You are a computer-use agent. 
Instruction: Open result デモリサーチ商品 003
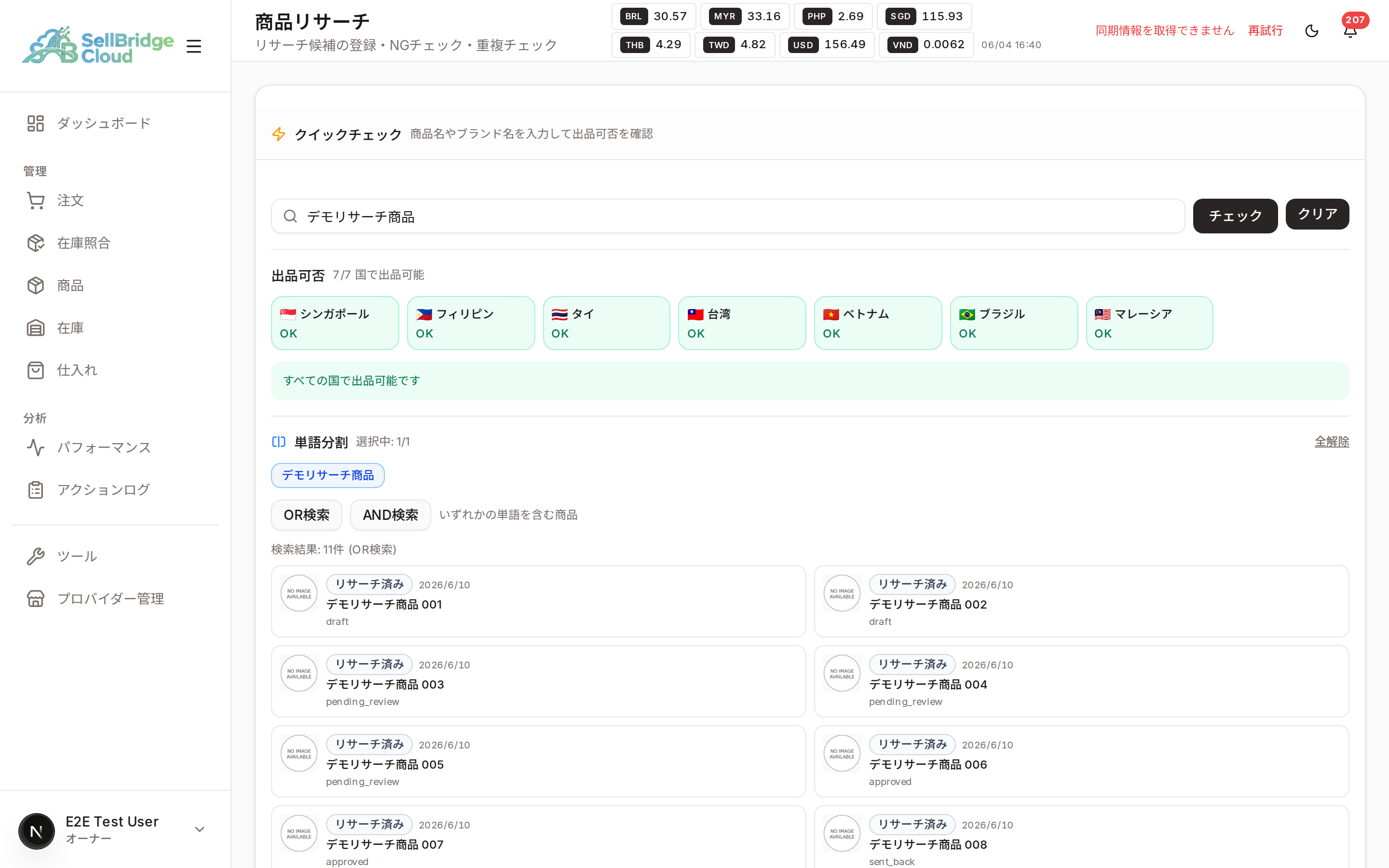click(538, 681)
